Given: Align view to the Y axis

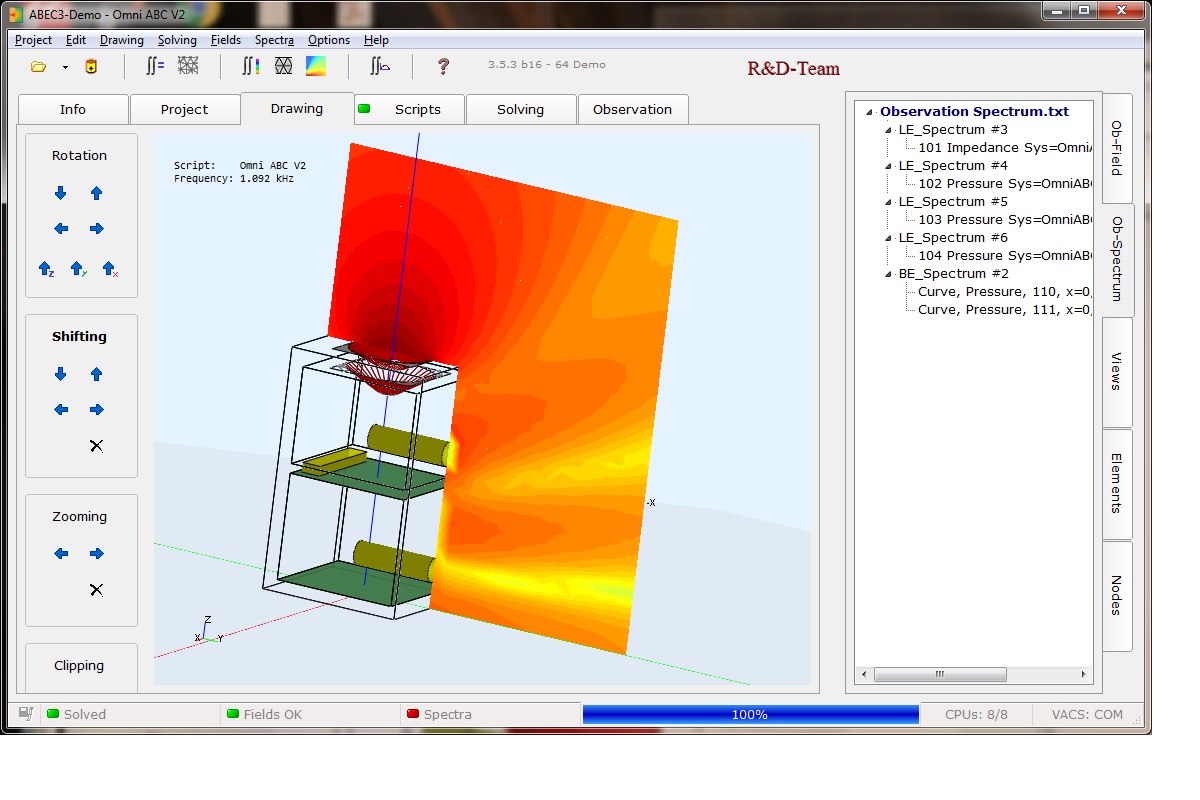Looking at the screenshot, I should pos(78,269).
